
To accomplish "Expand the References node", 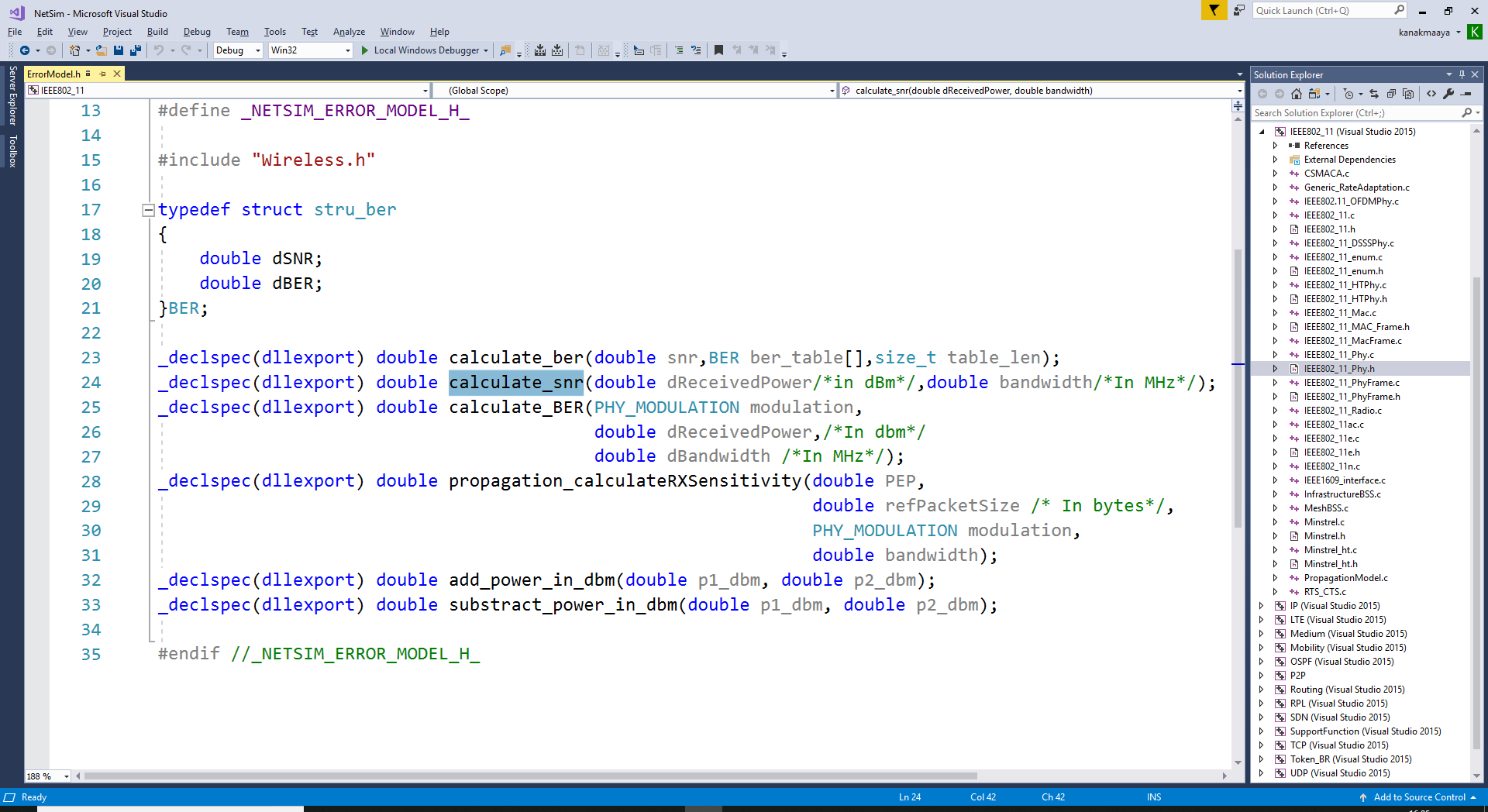I will (x=1275, y=146).
